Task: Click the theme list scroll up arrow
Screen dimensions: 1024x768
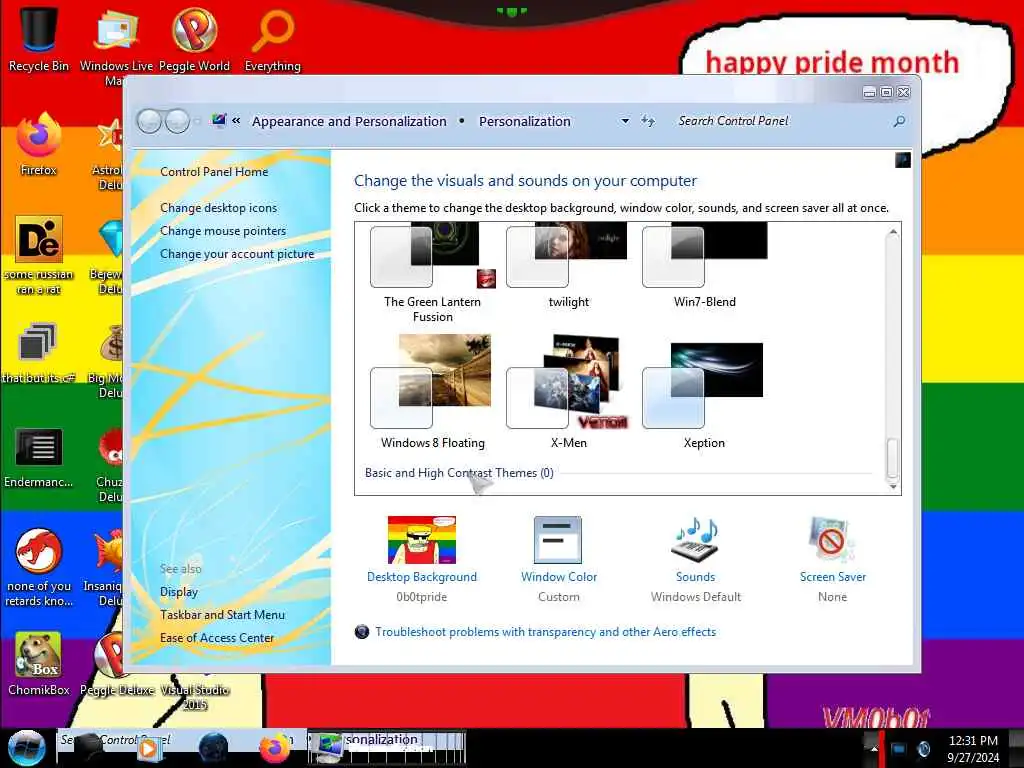Action: (893, 232)
